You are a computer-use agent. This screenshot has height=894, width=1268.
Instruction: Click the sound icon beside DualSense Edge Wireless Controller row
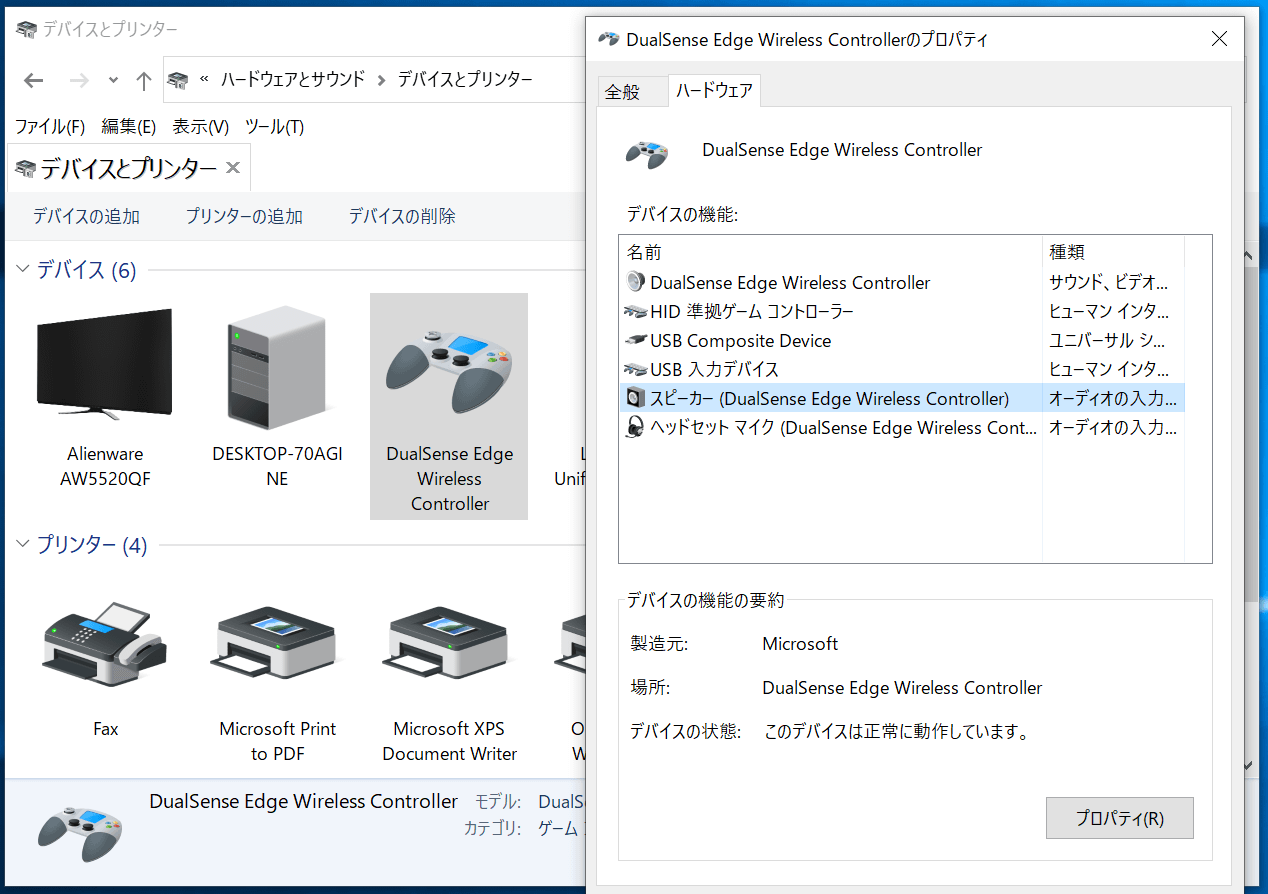pyautogui.click(x=636, y=283)
